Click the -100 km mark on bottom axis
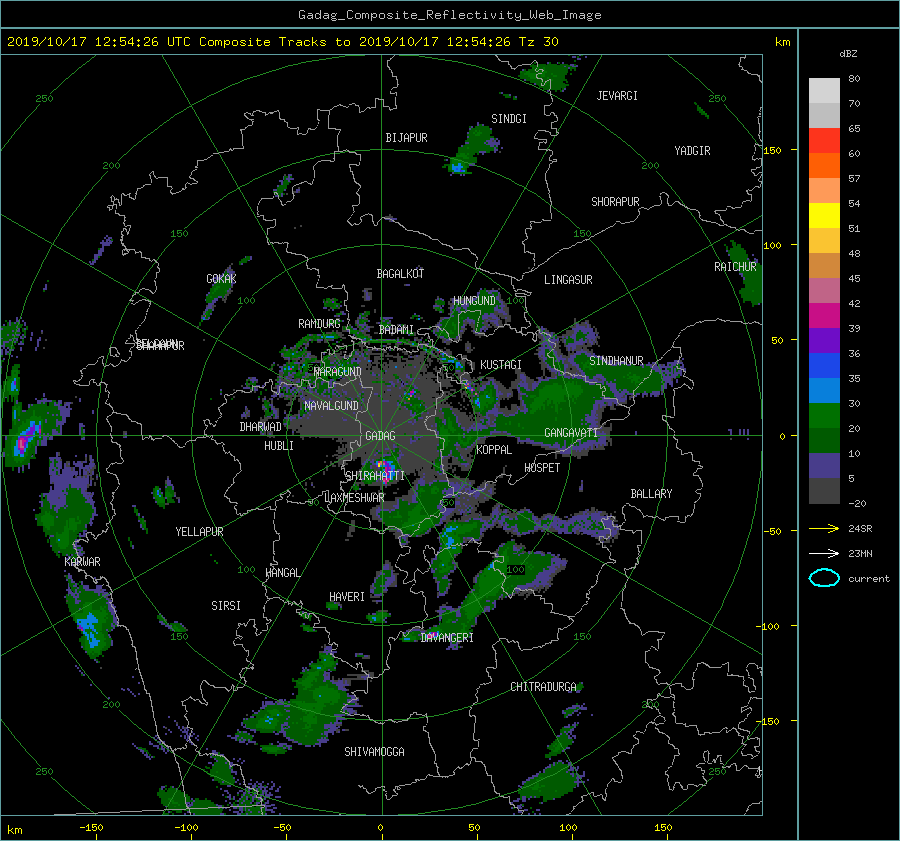900x841 pixels. (x=186, y=828)
